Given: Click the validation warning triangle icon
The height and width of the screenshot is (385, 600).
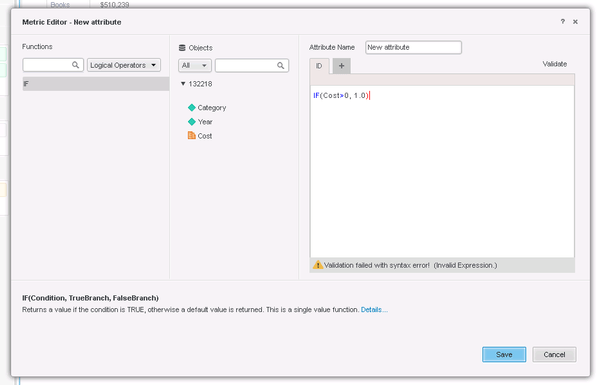Looking at the screenshot, I should pyautogui.click(x=318, y=265).
